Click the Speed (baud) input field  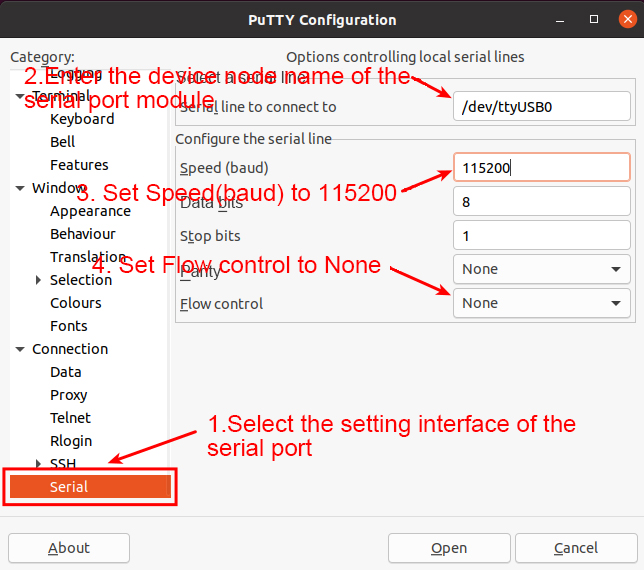[x=542, y=168]
